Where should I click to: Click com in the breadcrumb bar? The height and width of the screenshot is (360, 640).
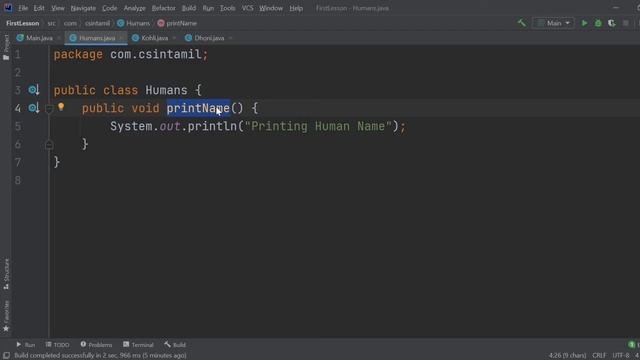tap(70, 23)
